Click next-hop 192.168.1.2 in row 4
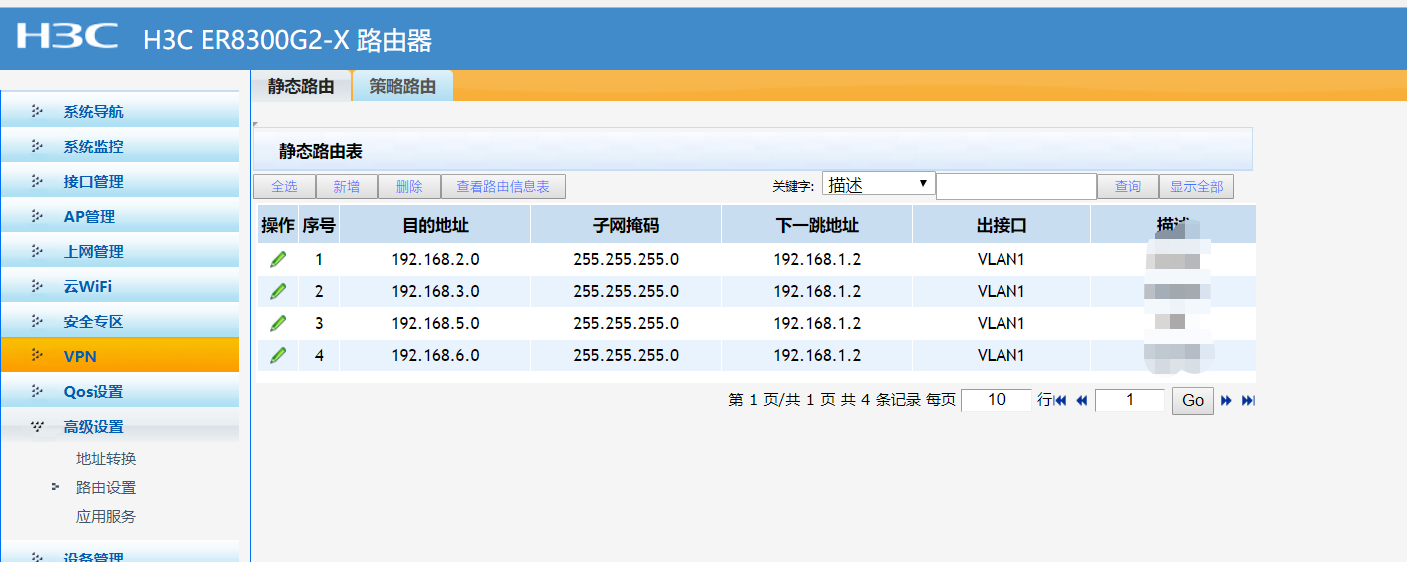The height and width of the screenshot is (562, 1407). click(x=817, y=356)
